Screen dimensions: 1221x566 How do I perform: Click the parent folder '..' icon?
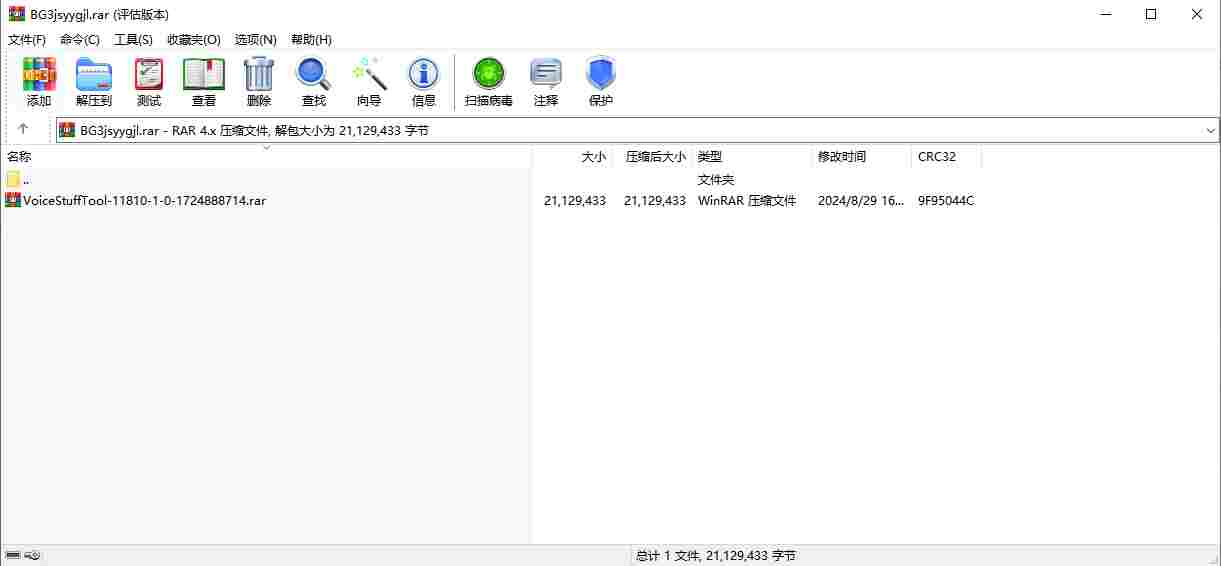tap(13, 180)
